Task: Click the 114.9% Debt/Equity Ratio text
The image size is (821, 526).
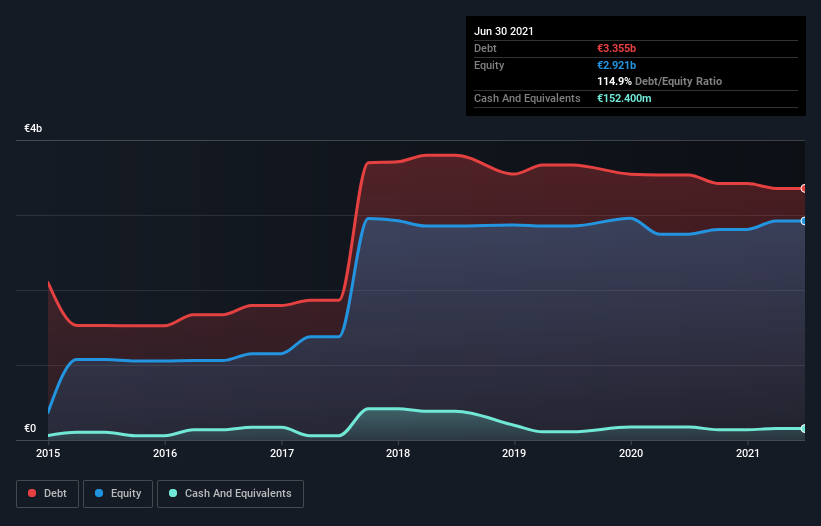Action: [x=659, y=81]
